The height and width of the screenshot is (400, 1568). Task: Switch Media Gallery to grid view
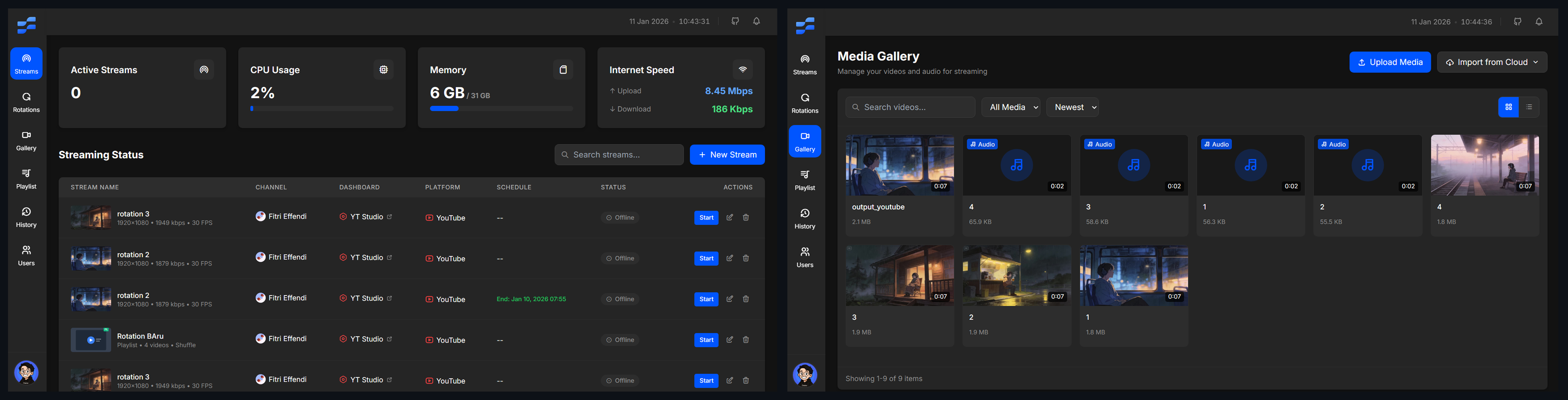1508,107
